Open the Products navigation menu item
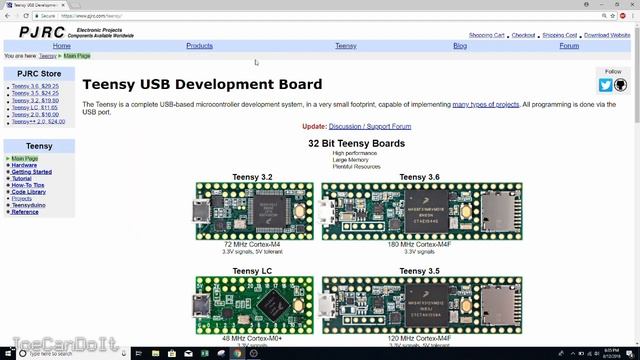640x360 pixels. (200, 46)
